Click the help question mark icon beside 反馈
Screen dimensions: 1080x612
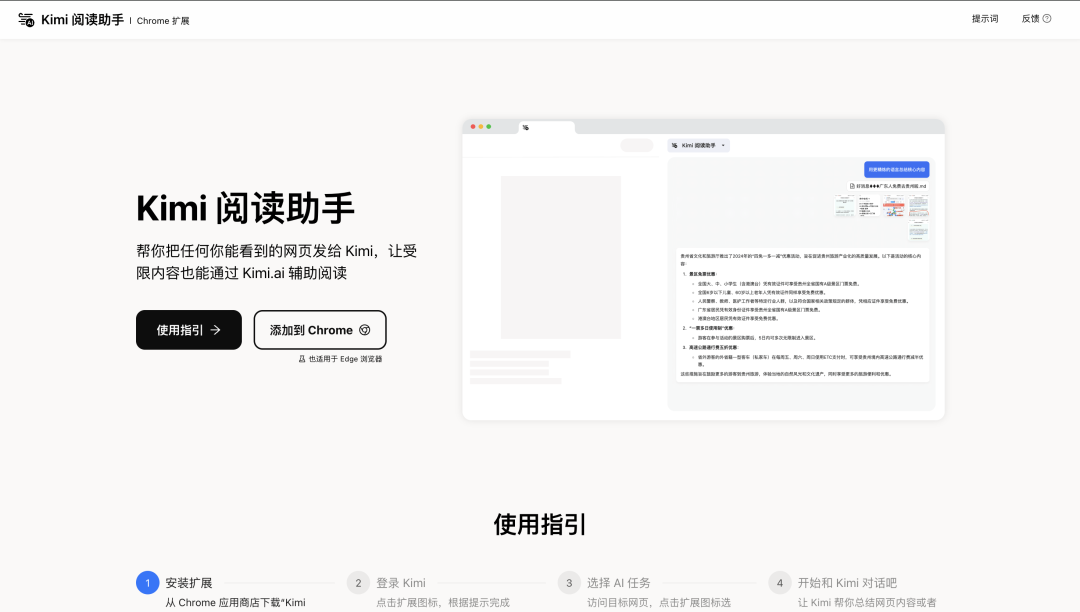point(1047,19)
